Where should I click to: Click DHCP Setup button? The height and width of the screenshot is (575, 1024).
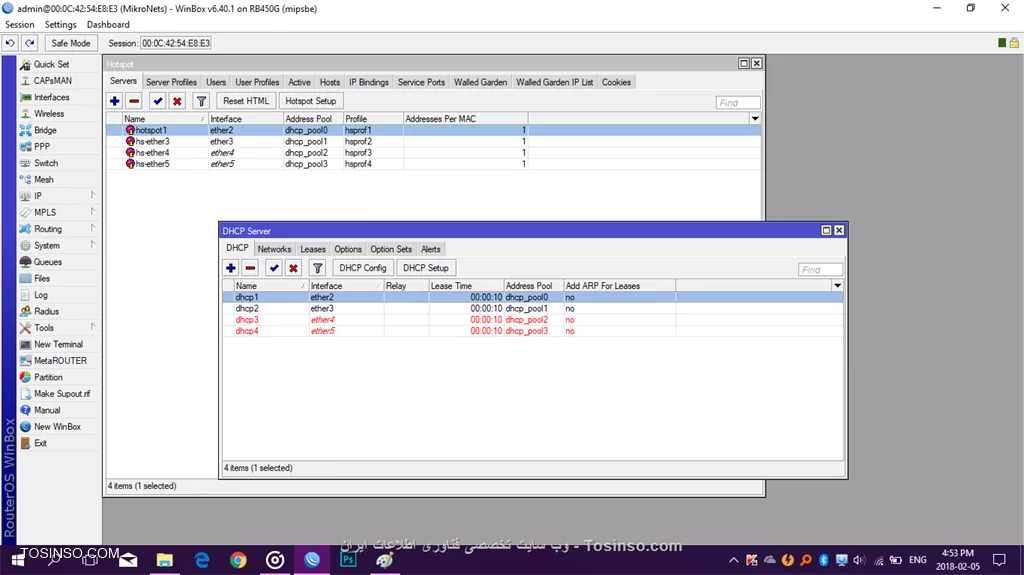(426, 268)
